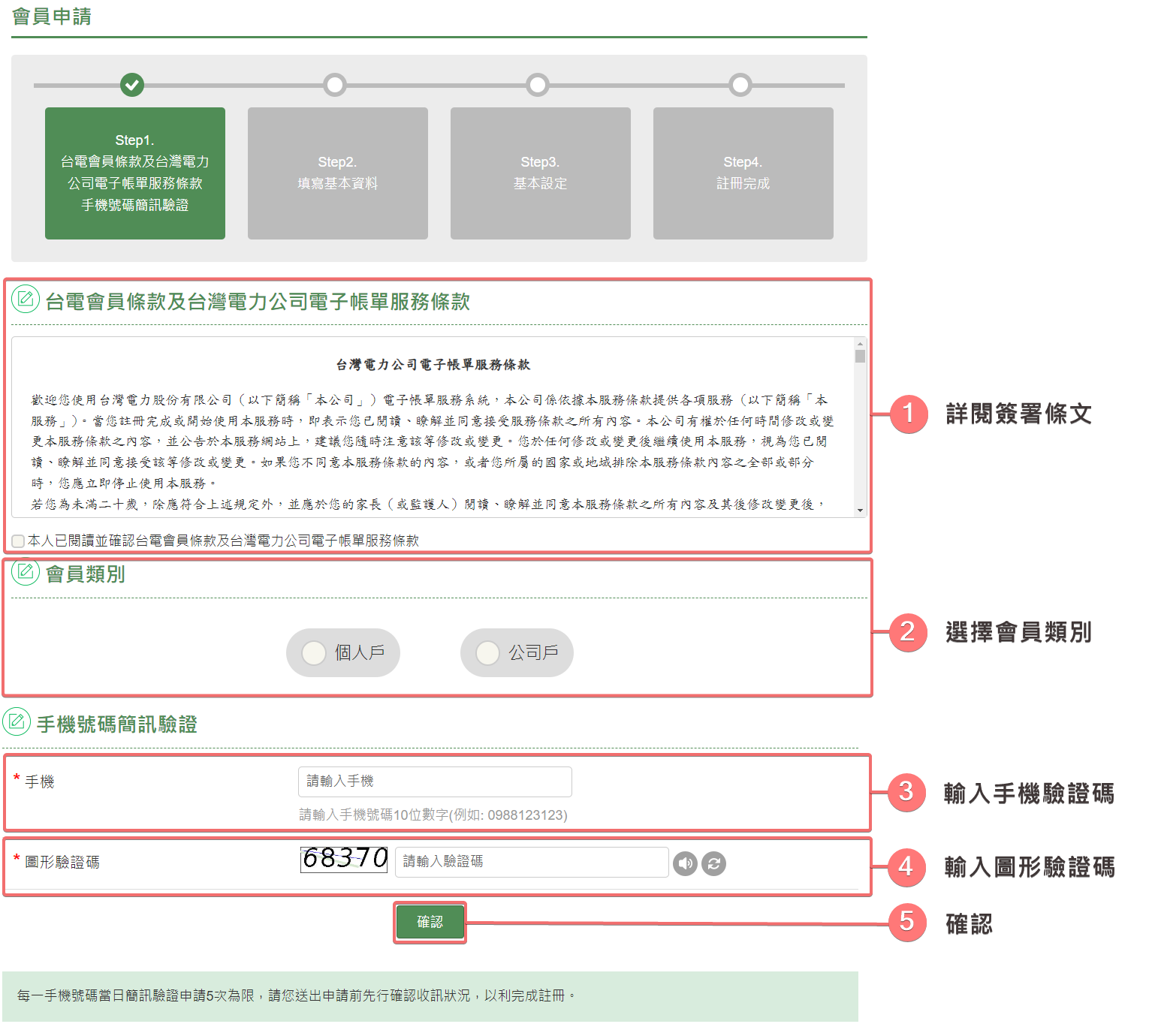Focus the 請輸入手機 phone input field
1149x1036 pixels.
click(435, 782)
